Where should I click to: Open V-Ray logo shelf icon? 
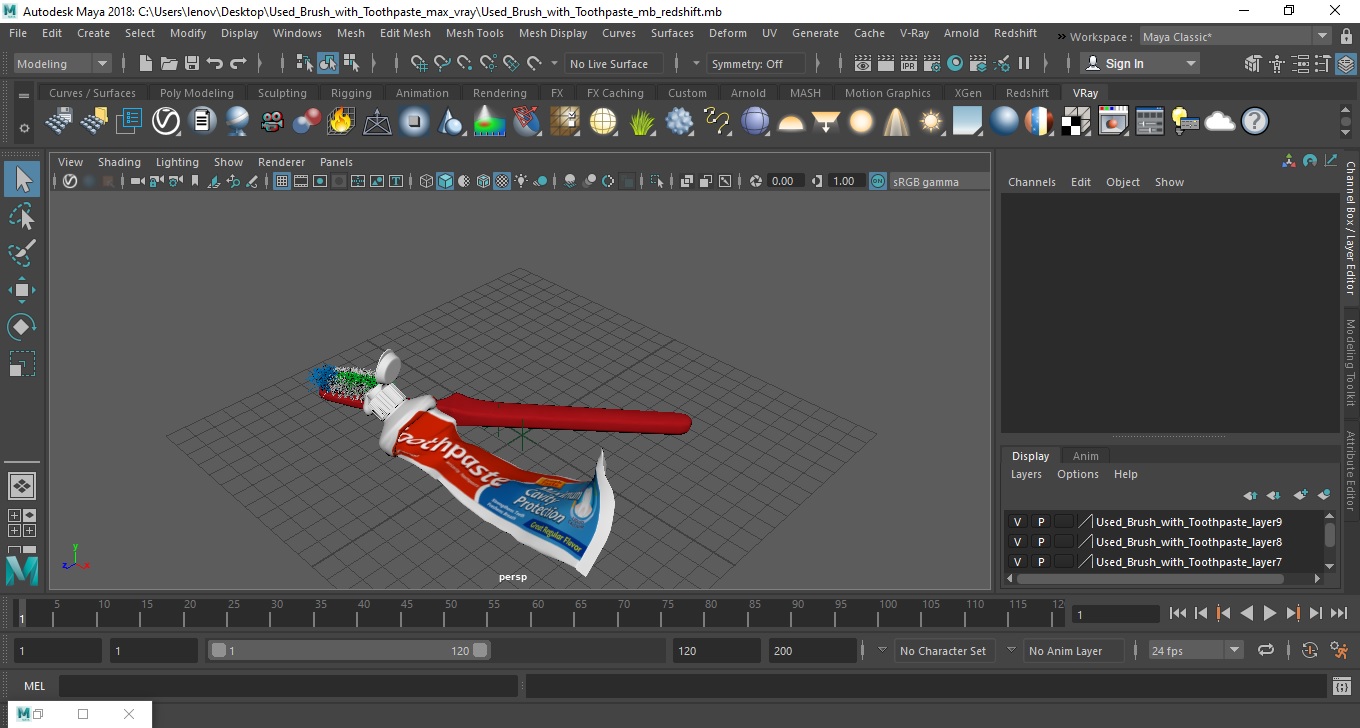pos(165,122)
